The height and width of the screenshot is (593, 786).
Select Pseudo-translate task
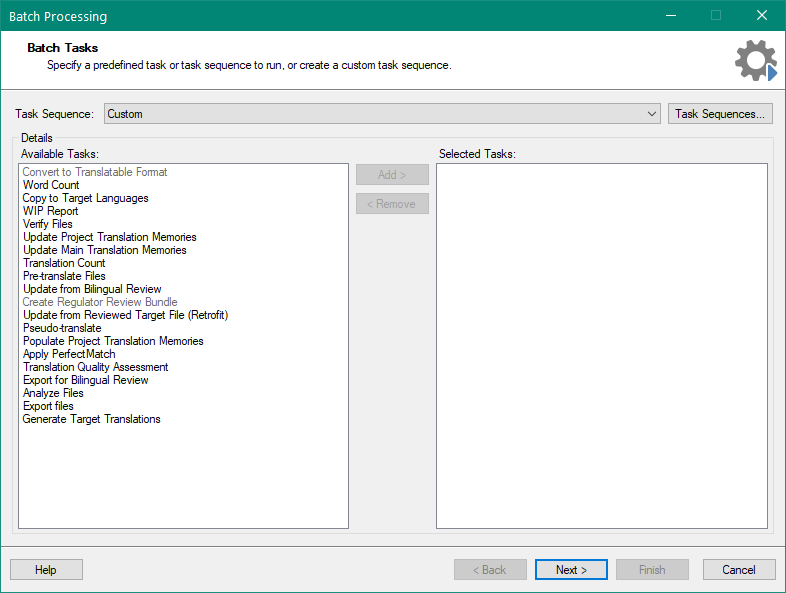62,328
